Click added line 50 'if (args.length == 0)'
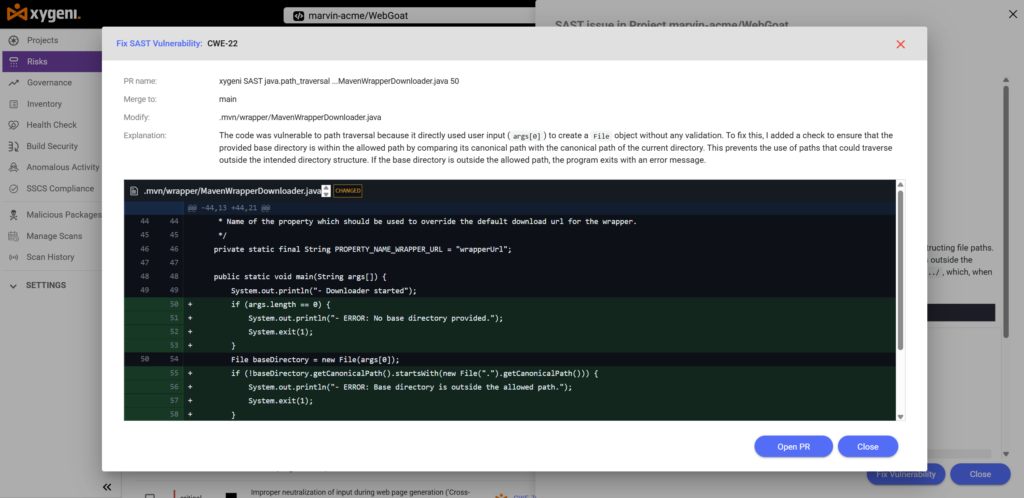 (281, 305)
